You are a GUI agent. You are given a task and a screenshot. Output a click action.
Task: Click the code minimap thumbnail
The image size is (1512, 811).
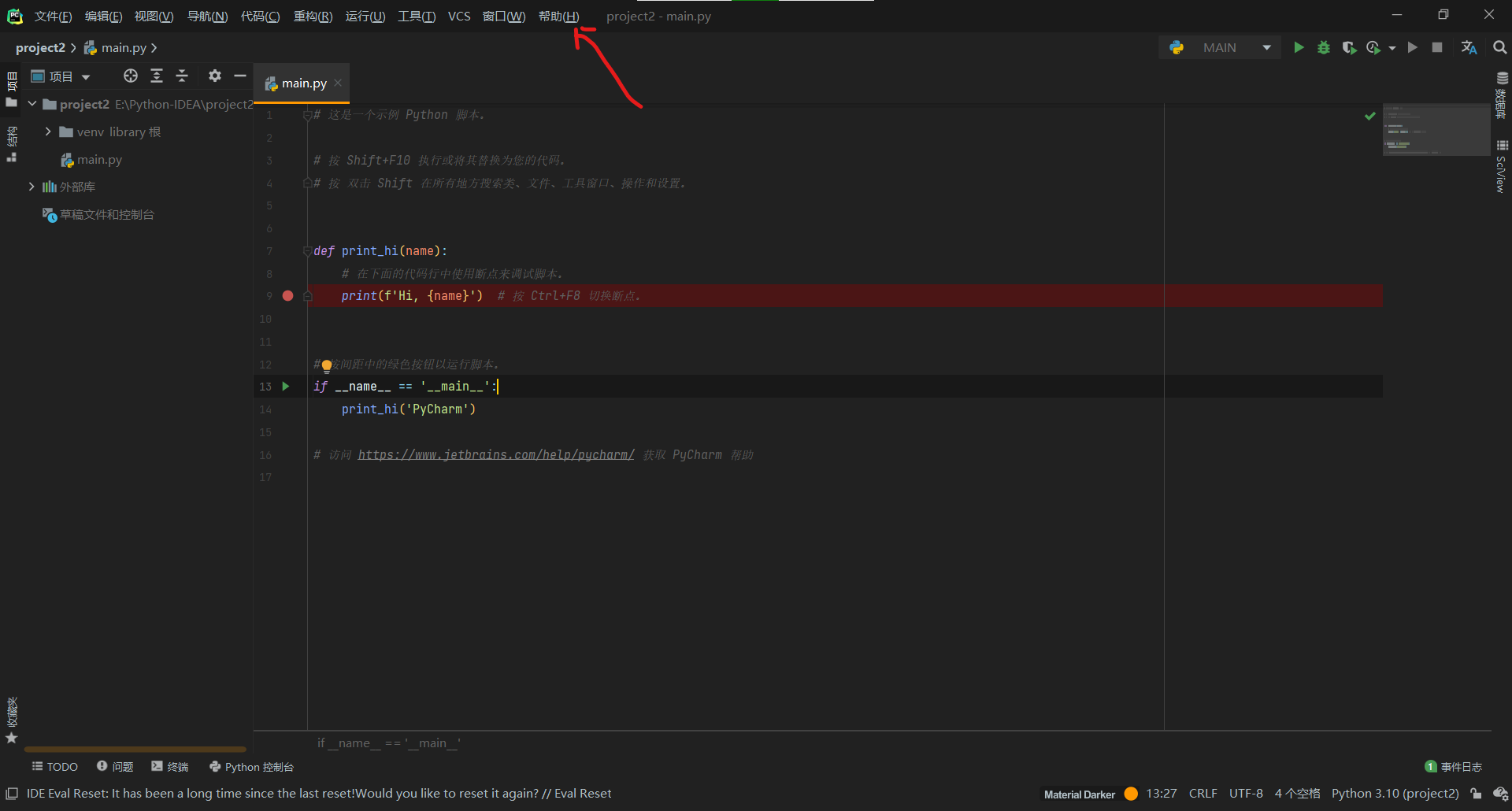(x=1436, y=130)
